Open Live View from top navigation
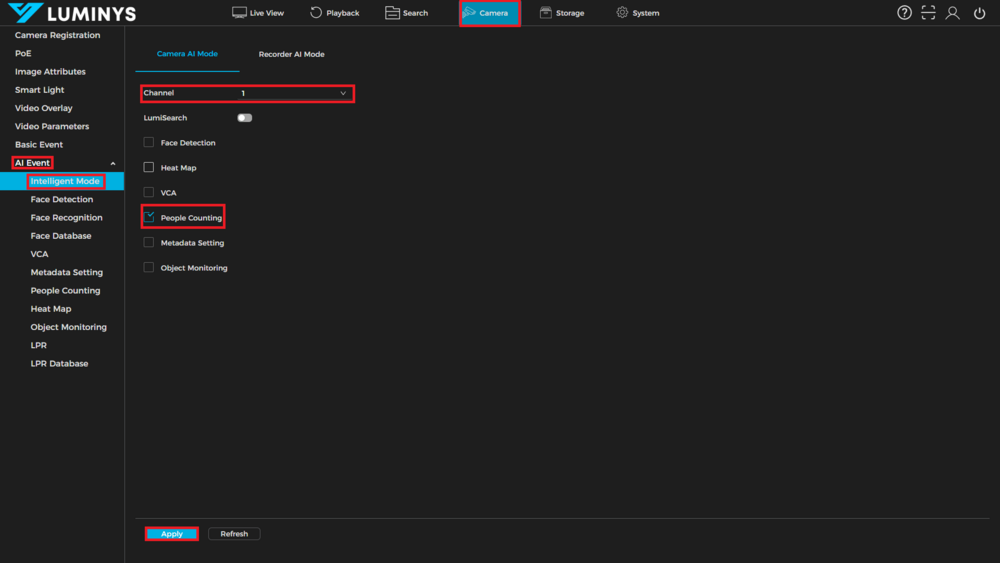The image size is (1000, 563). (x=258, y=13)
